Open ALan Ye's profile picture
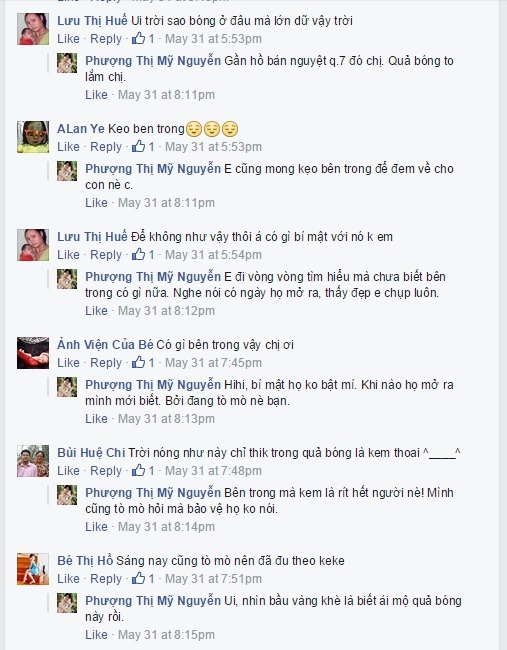The width and height of the screenshot is (507, 650). pyautogui.click(x=33, y=137)
